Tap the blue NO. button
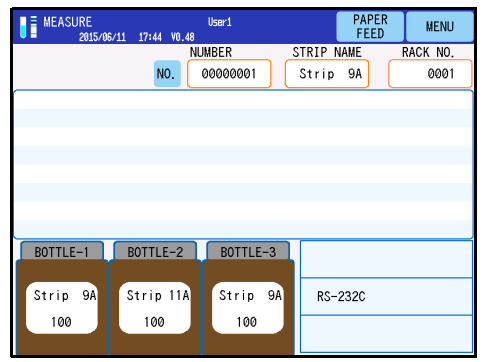This screenshot has height=362, width=486. (x=167, y=74)
